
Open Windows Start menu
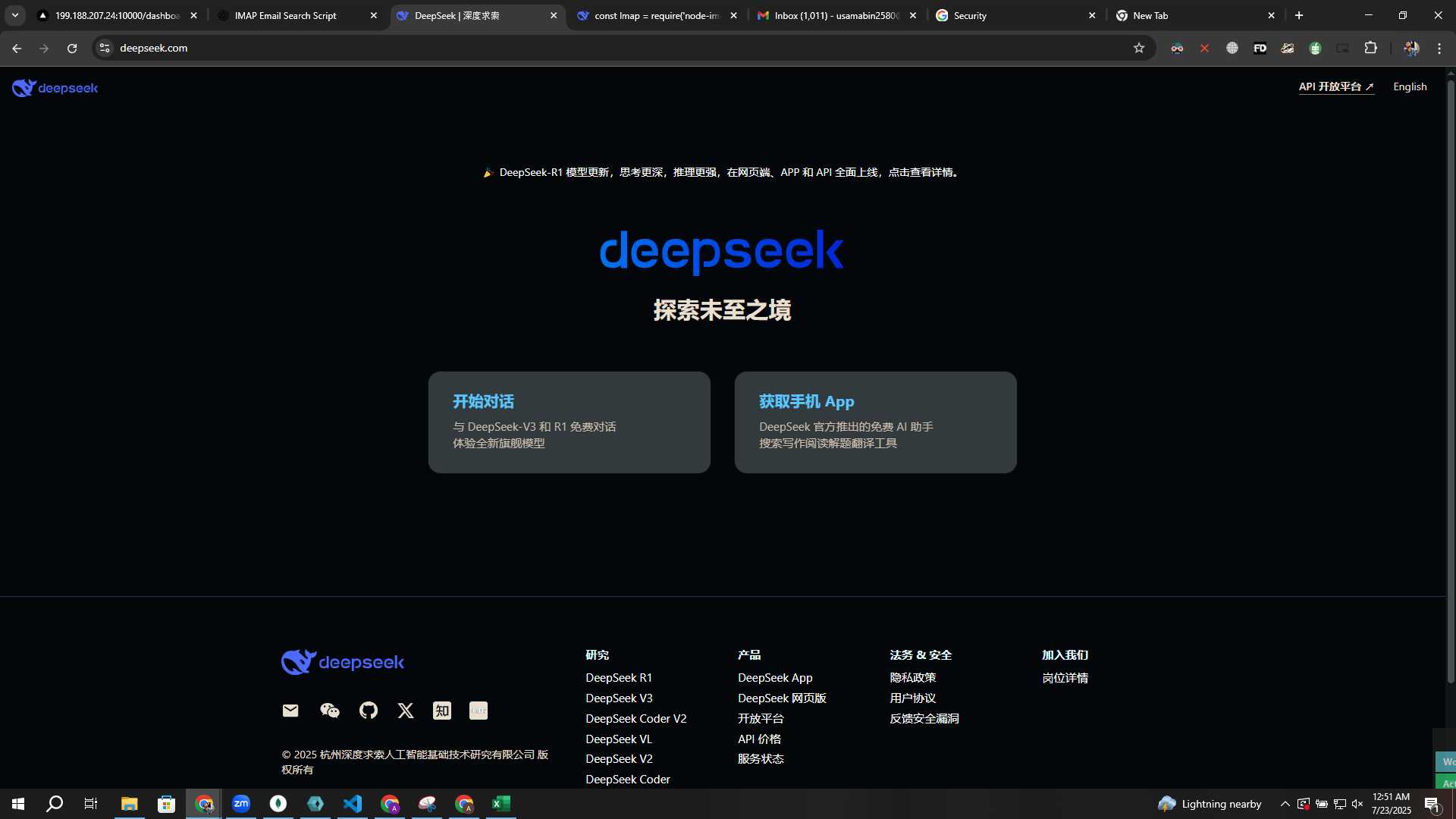18,804
